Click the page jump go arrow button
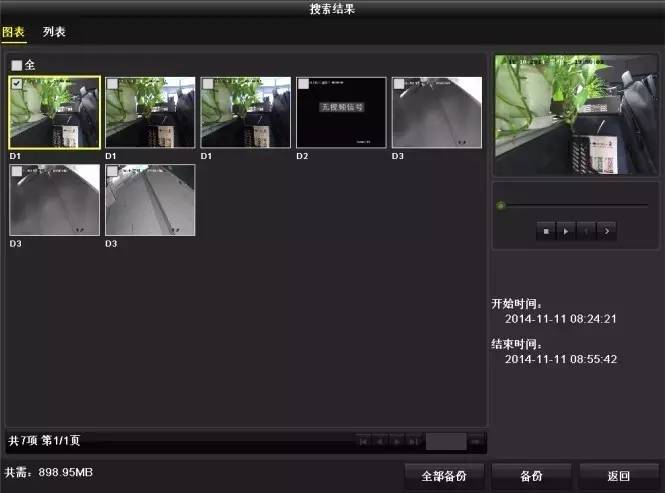The width and height of the screenshot is (665, 493). [x=476, y=442]
